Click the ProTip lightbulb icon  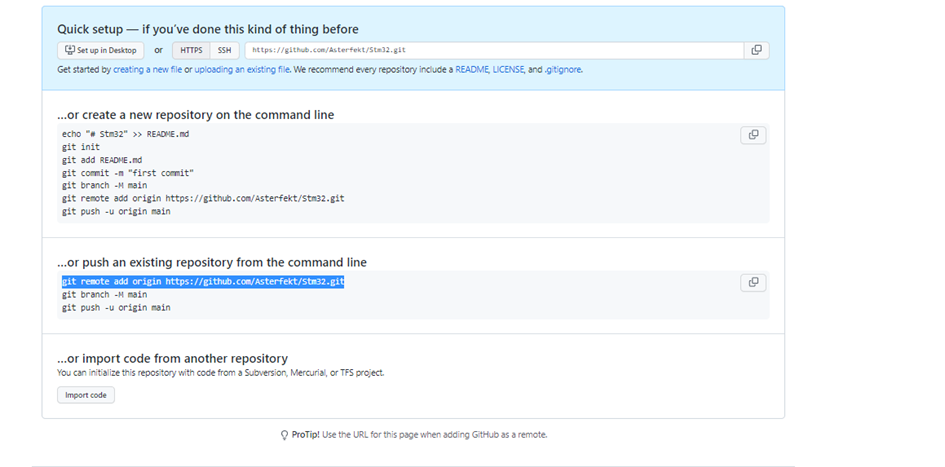[x=285, y=435]
